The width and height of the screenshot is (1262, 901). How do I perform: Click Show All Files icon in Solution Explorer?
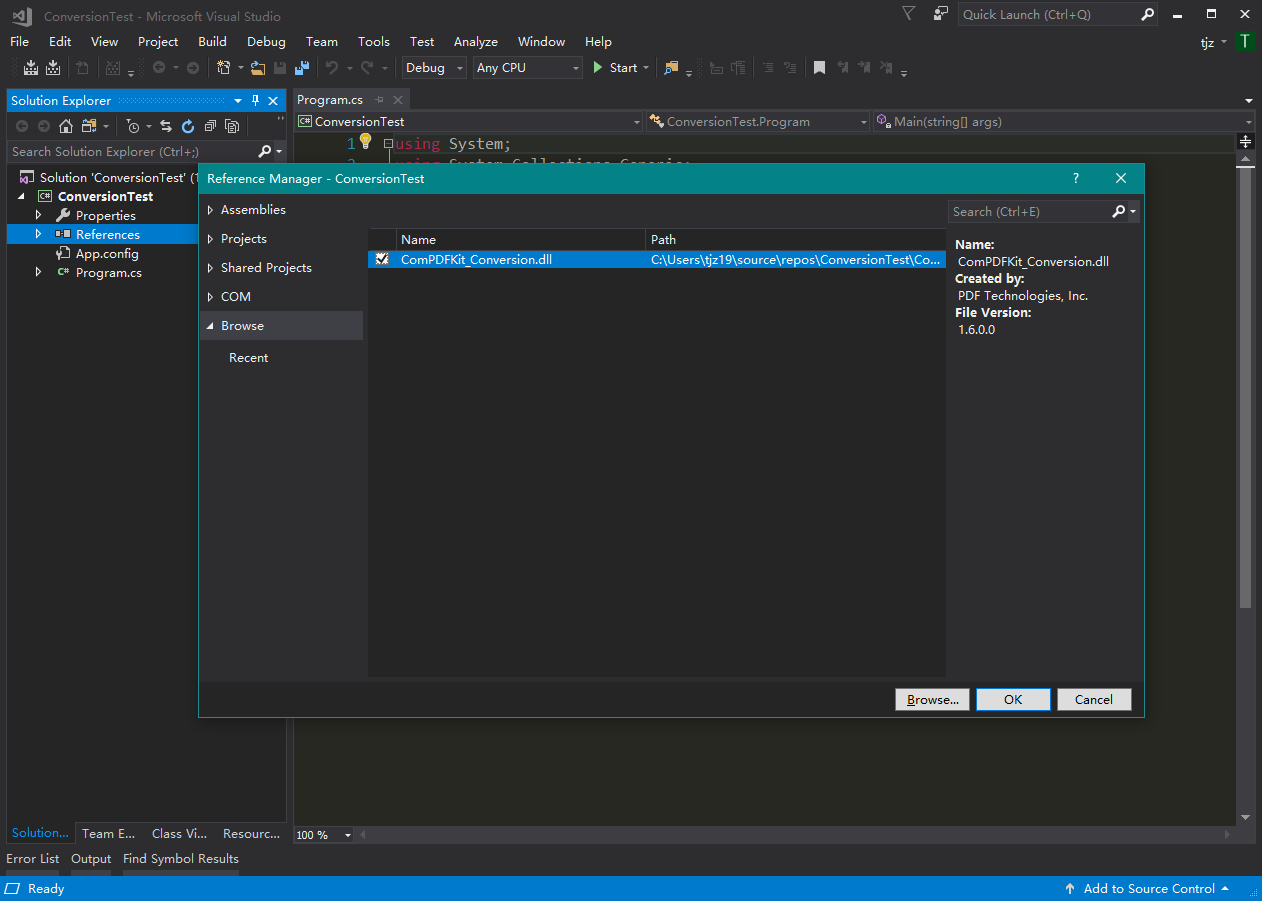pyautogui.click(x=232, y=126)
